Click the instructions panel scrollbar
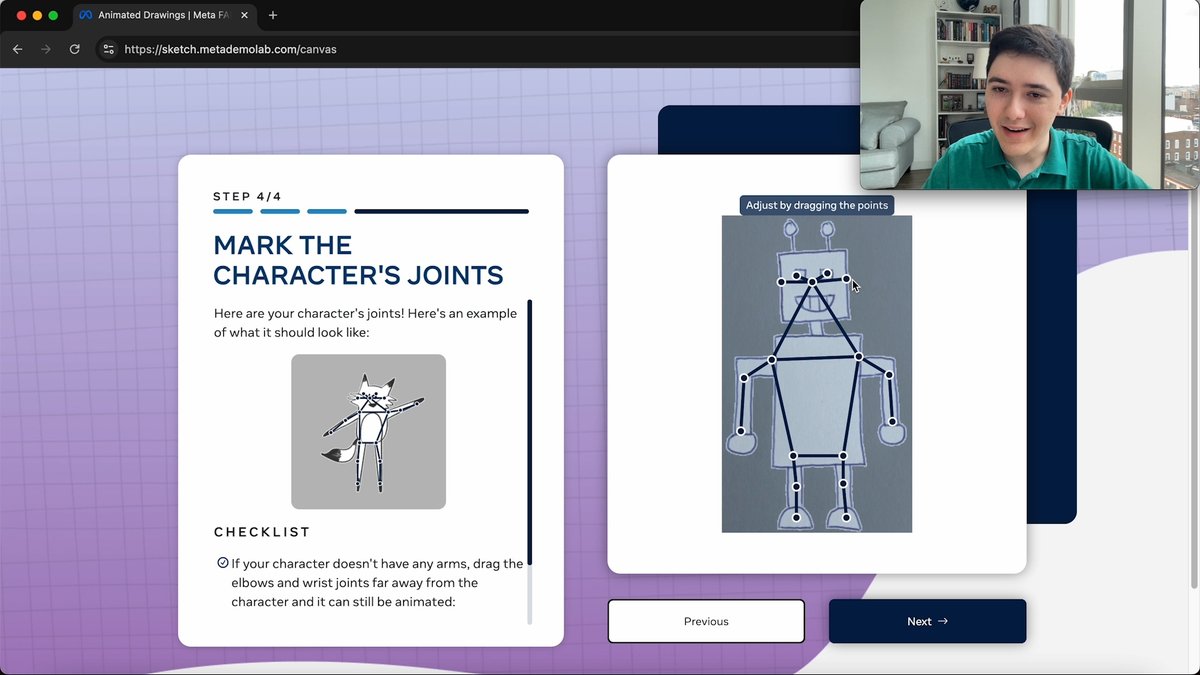 529,432
